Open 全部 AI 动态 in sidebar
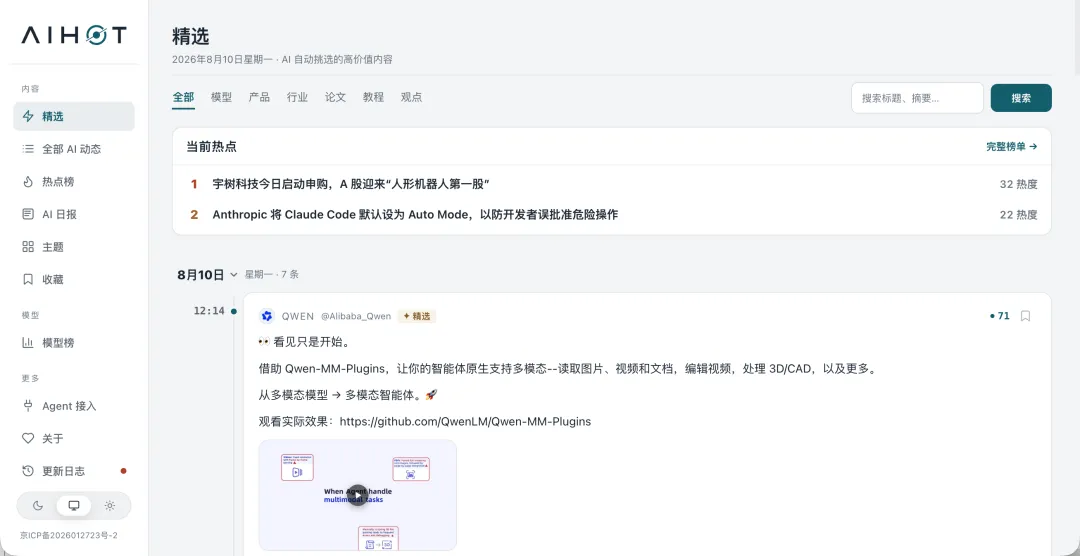The width and height of the screenshot is (1080, 556). point(74,149)
